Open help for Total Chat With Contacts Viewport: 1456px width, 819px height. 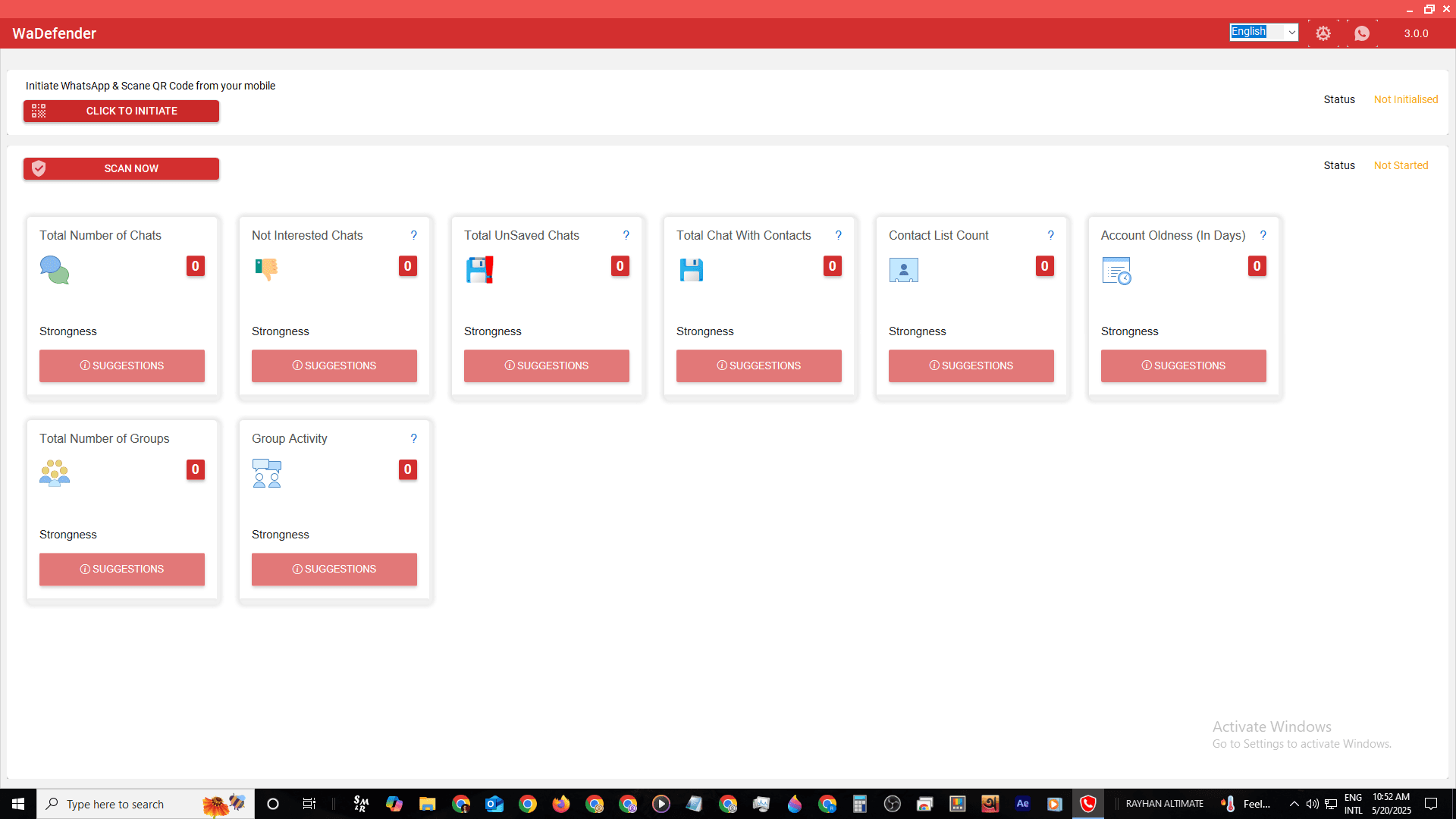(x=839, y=235)
